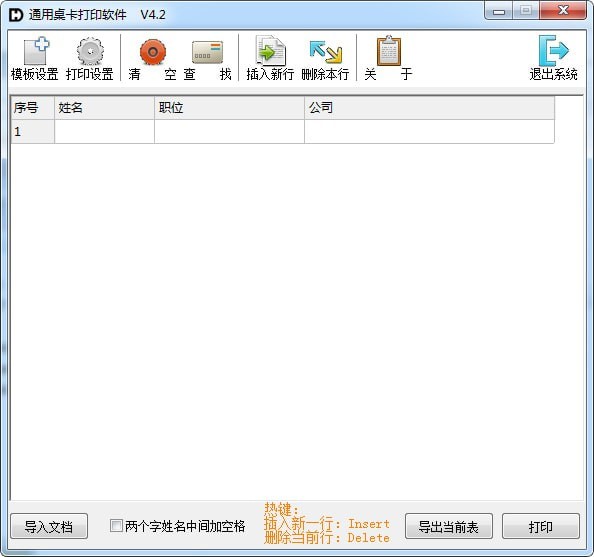This screenshot has height=557, width=594.
Task: Click the 公司 cell in row 1
Action: point(429,131)
